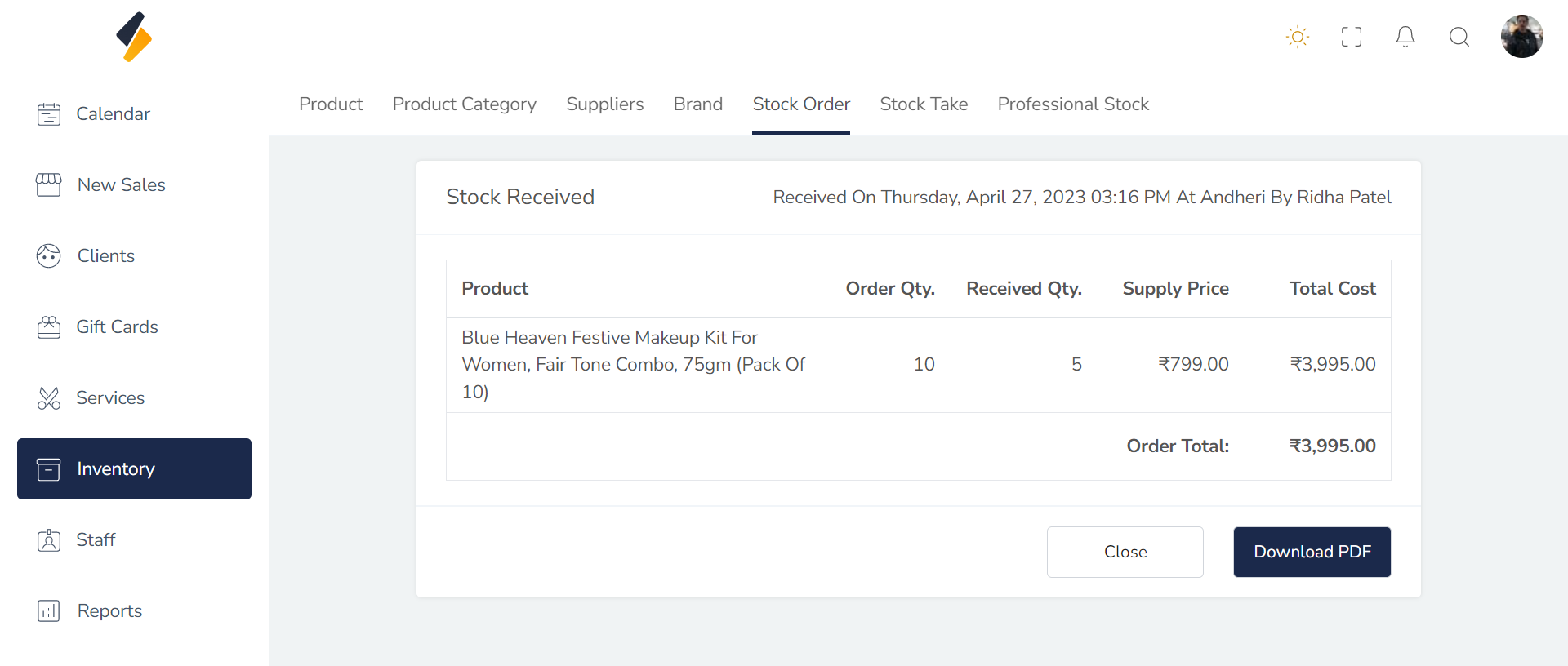
Task: Open the Product Category tab
Action: (464, 104)
